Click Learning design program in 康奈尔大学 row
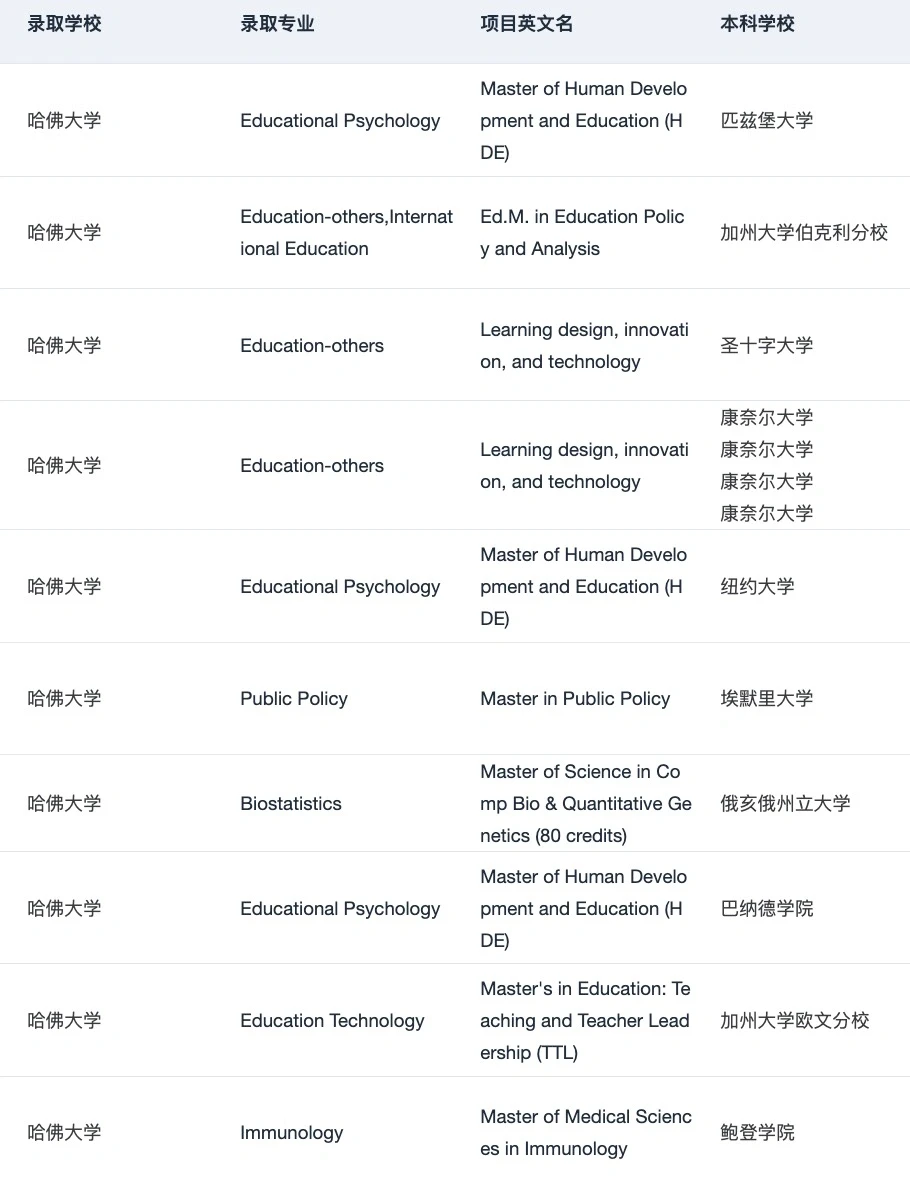This screenshot has width=910, height=1178. coord(585,466)
